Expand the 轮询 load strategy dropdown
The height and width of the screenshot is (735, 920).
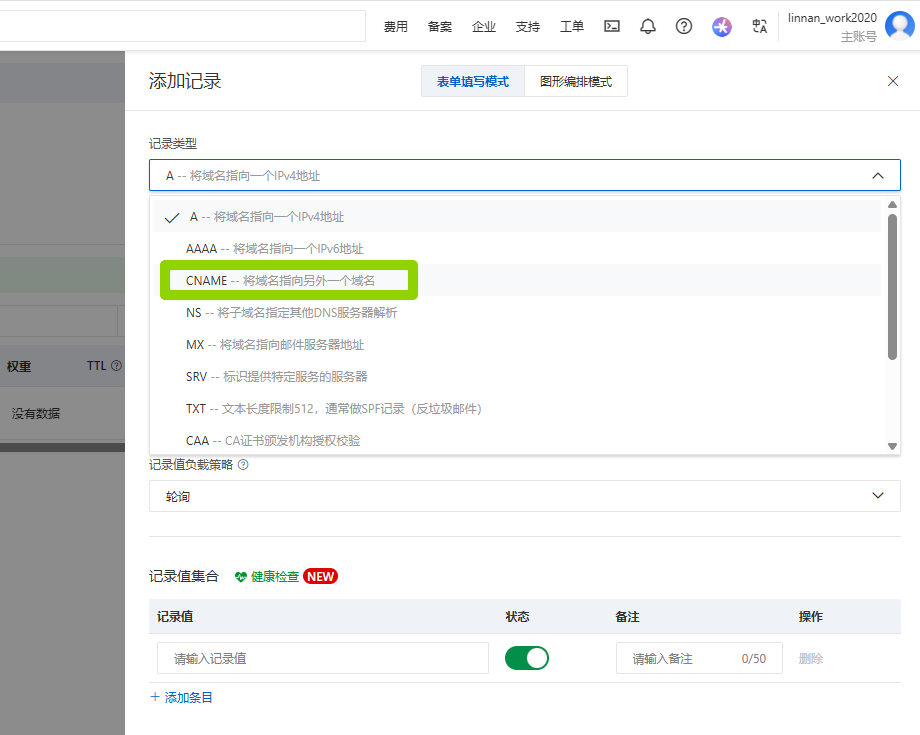(877, 496)
